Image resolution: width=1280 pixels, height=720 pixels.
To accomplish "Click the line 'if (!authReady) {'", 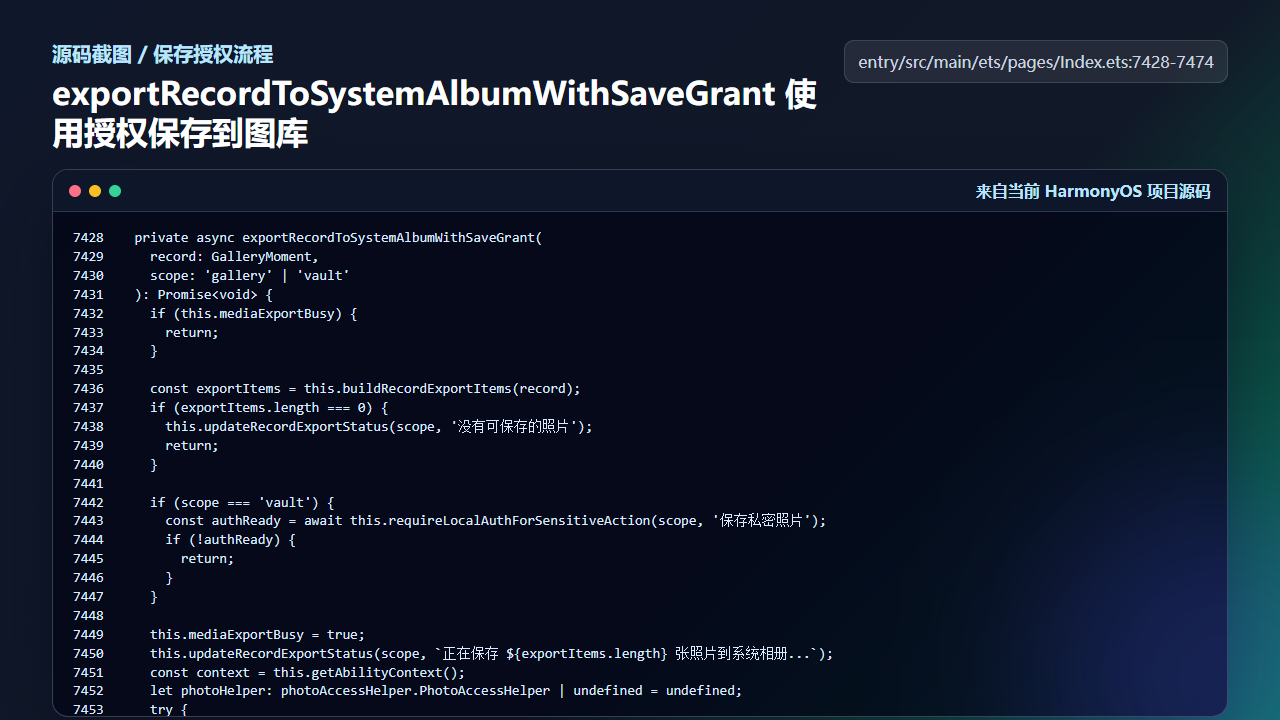I will click(230, 540).
